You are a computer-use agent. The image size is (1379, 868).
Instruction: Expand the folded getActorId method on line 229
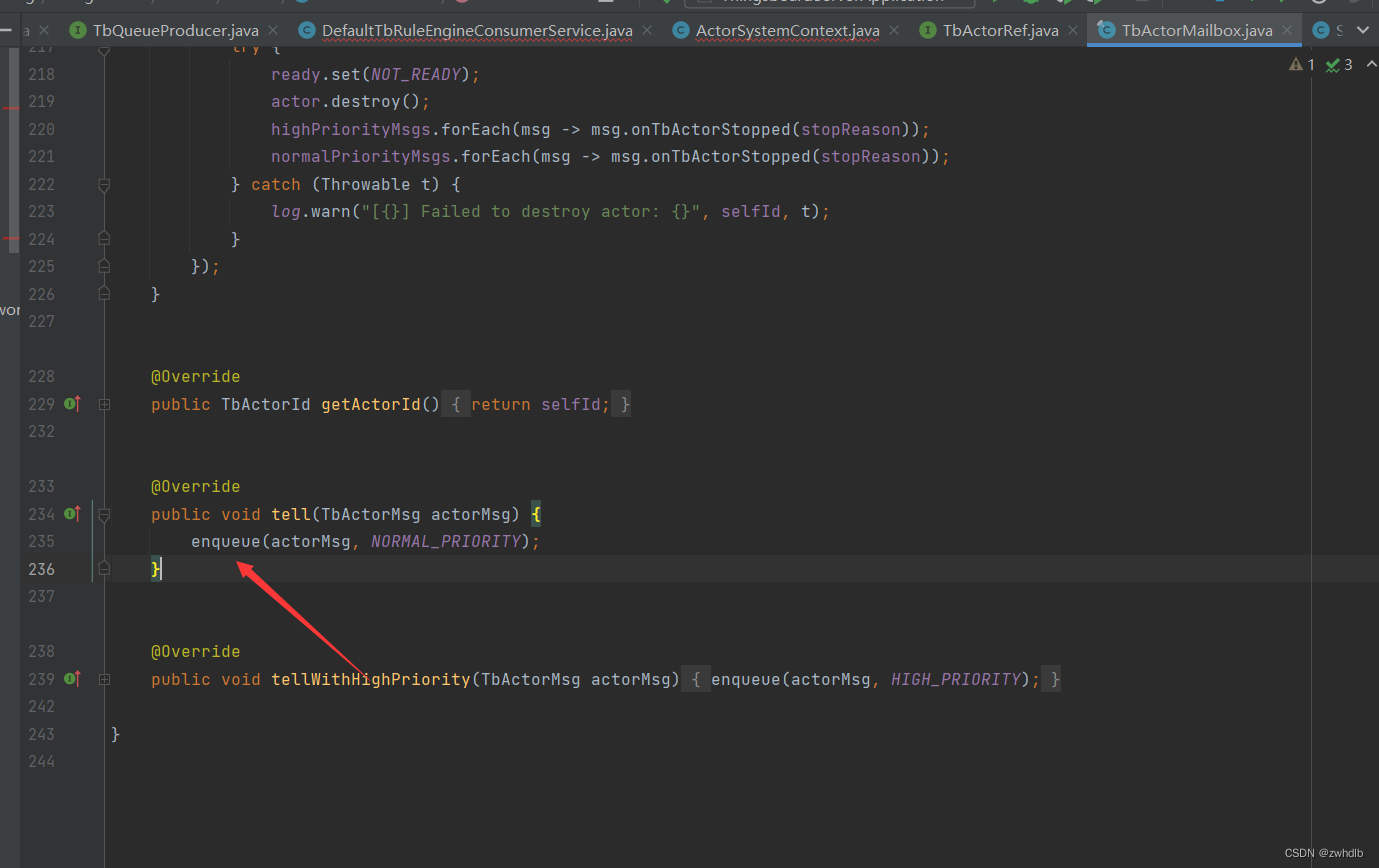pos(104,404)
